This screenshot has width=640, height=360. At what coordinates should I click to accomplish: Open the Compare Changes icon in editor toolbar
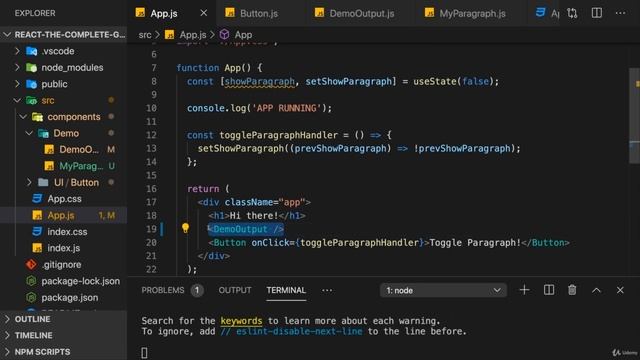tap(572, 13)
